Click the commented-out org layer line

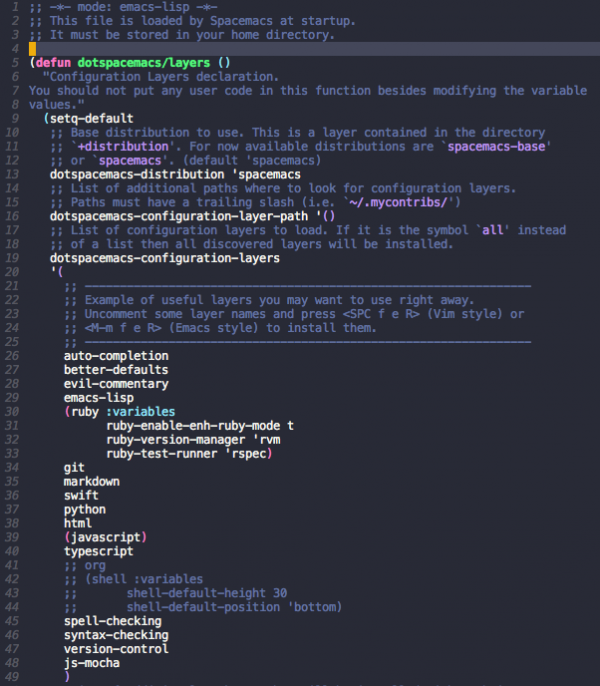(85, 565)
